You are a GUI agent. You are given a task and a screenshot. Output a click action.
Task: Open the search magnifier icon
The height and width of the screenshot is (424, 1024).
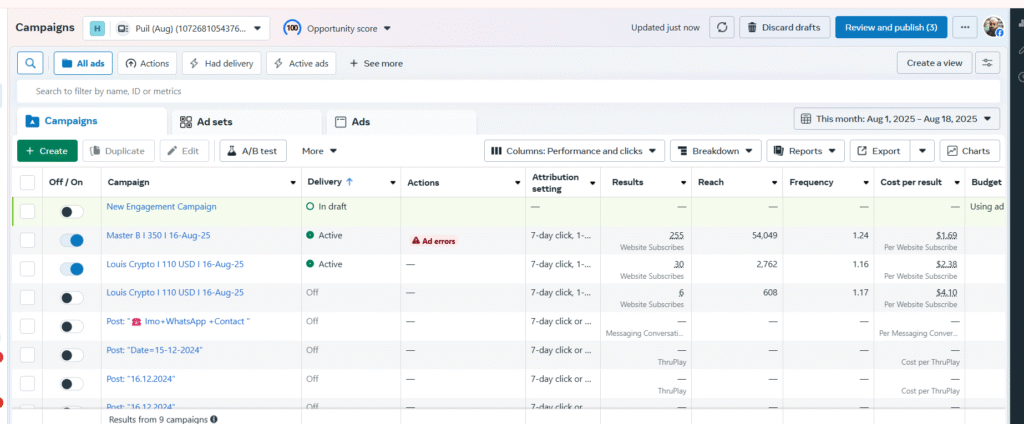click(31, 63)
